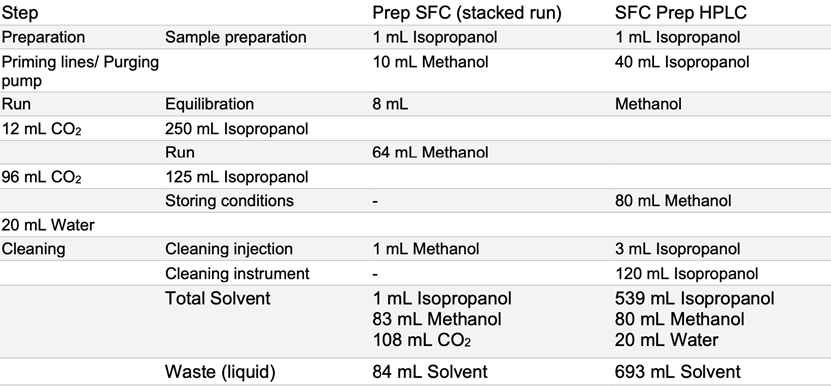Screen dimensions: 831x386
Task: Select the 693 mL Solvent cell
Action: [x=678, y=372]
